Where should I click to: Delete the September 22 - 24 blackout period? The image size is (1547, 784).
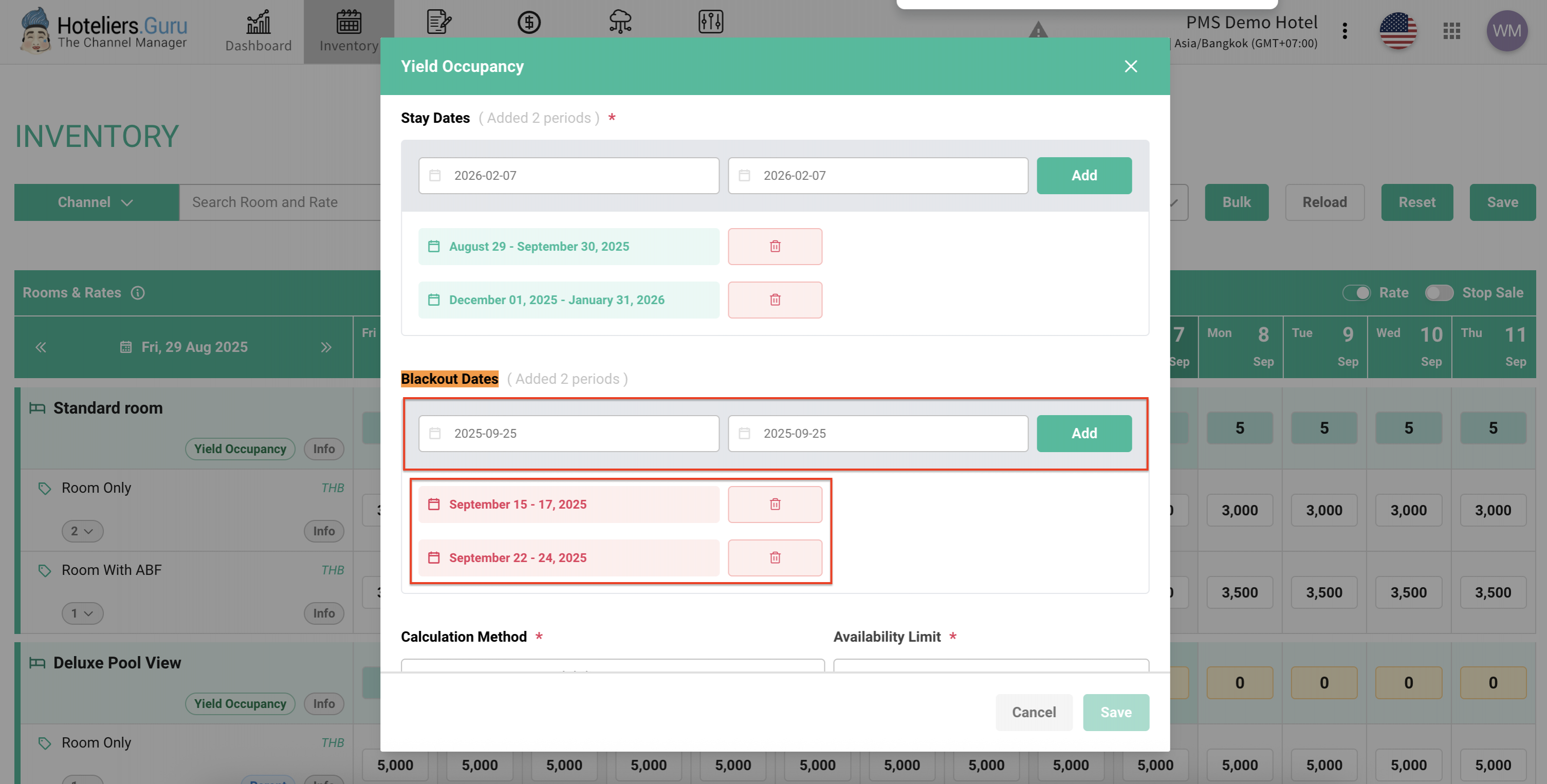tap(775, 557)
